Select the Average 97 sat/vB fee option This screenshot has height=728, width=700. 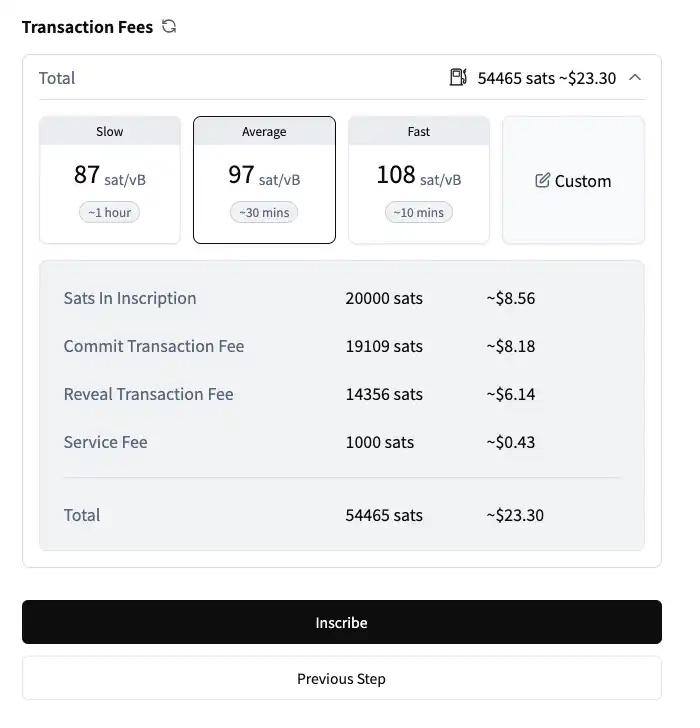click(264, 180)
